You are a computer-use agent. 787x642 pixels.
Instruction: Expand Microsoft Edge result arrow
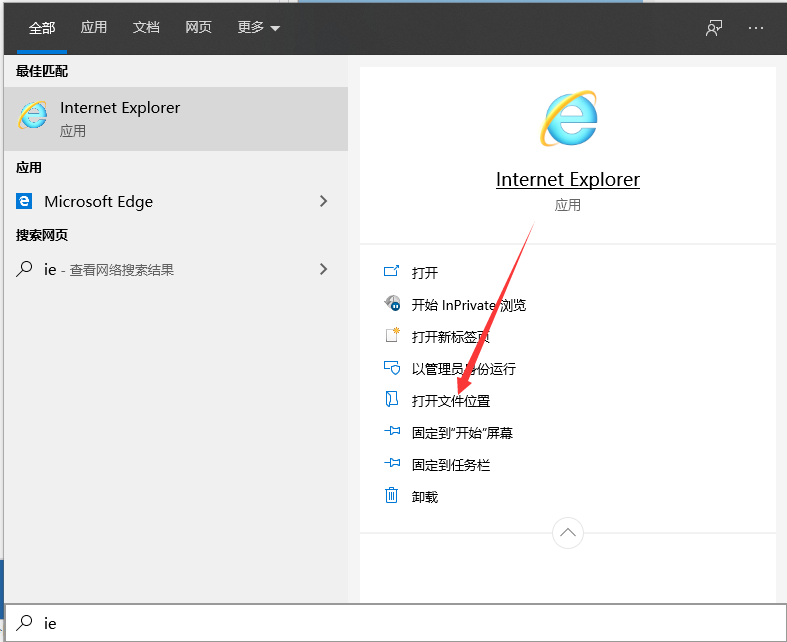click(x=323, y=201)
